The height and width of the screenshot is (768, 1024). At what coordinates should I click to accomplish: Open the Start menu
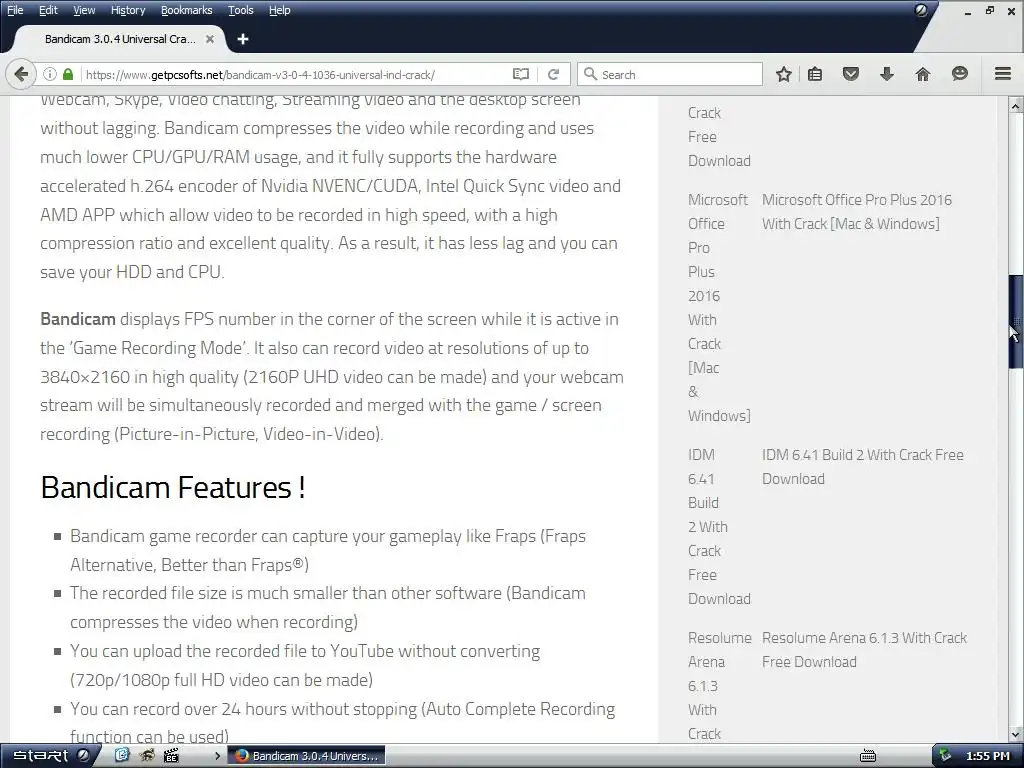(50, 756)
